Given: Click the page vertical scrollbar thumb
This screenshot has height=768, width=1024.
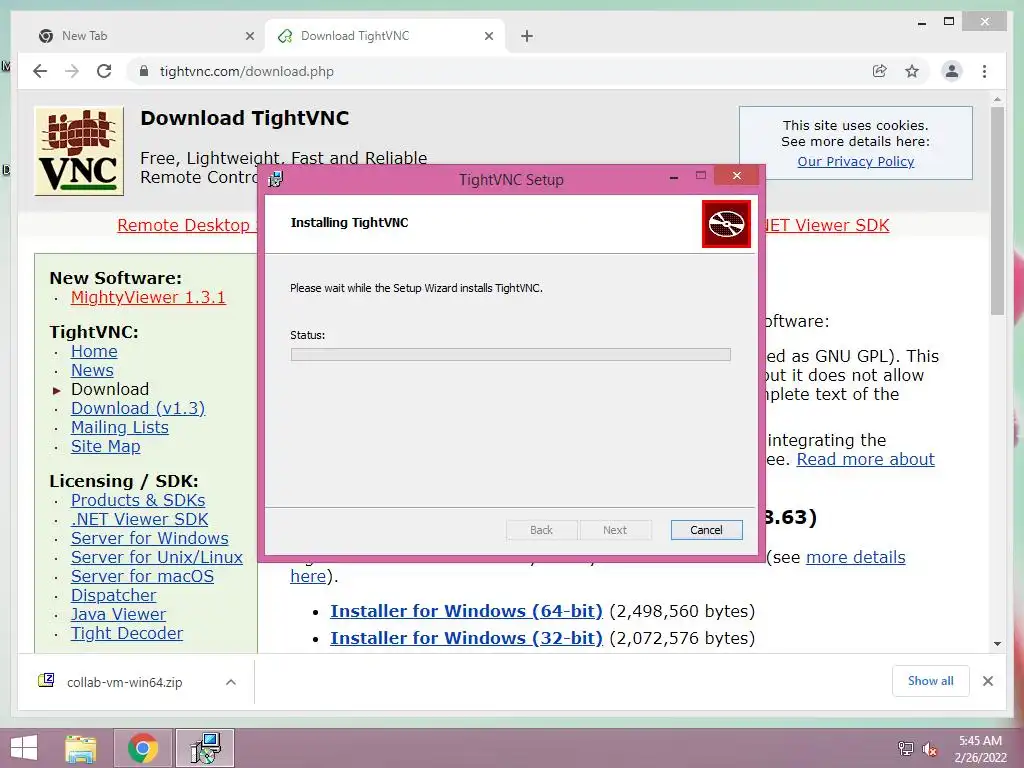Looking at the screenshot, I should pyautogui.click(x=997, y=210).
